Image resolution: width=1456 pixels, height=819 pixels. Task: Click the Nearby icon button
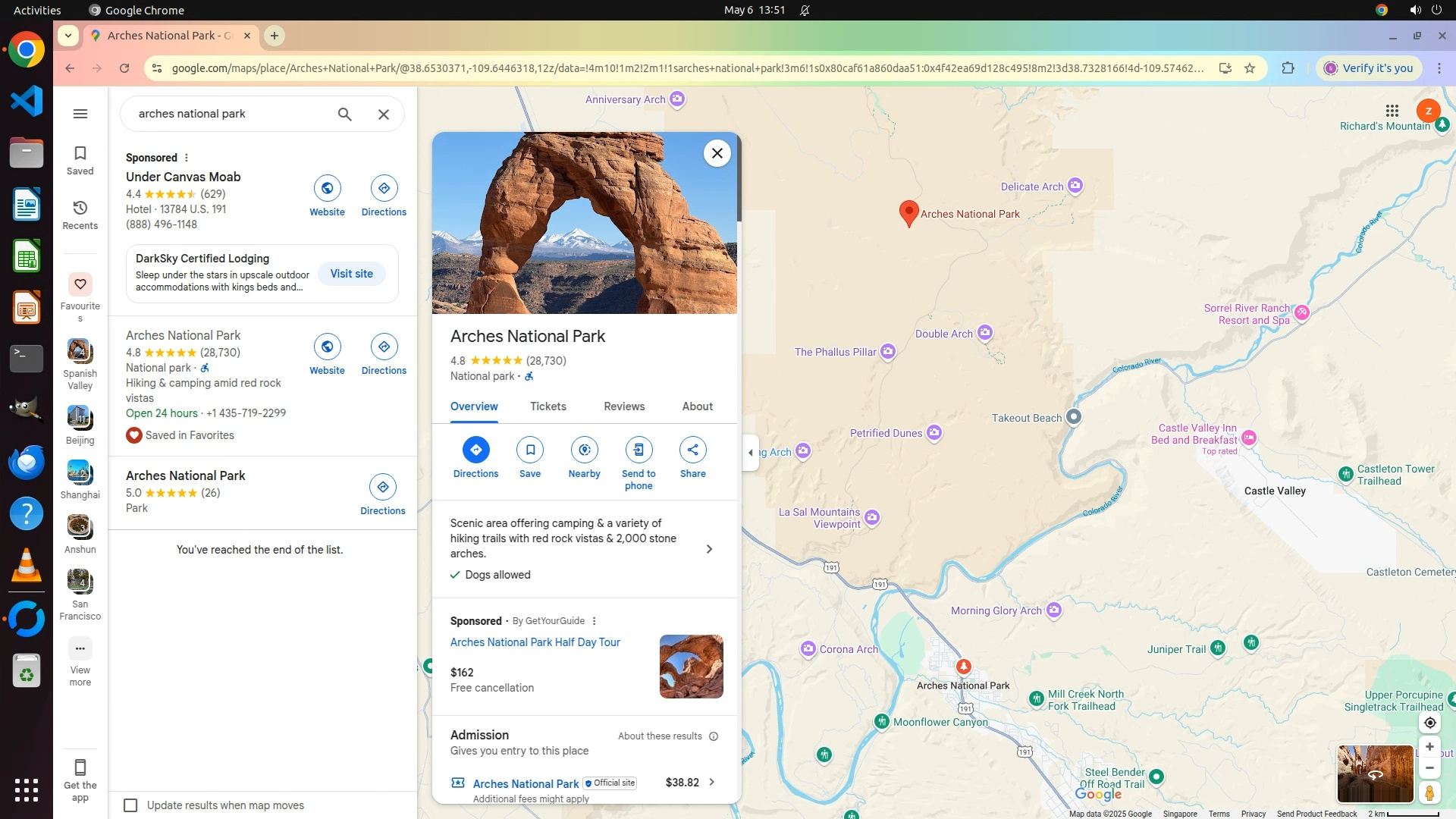coord(584,450)
